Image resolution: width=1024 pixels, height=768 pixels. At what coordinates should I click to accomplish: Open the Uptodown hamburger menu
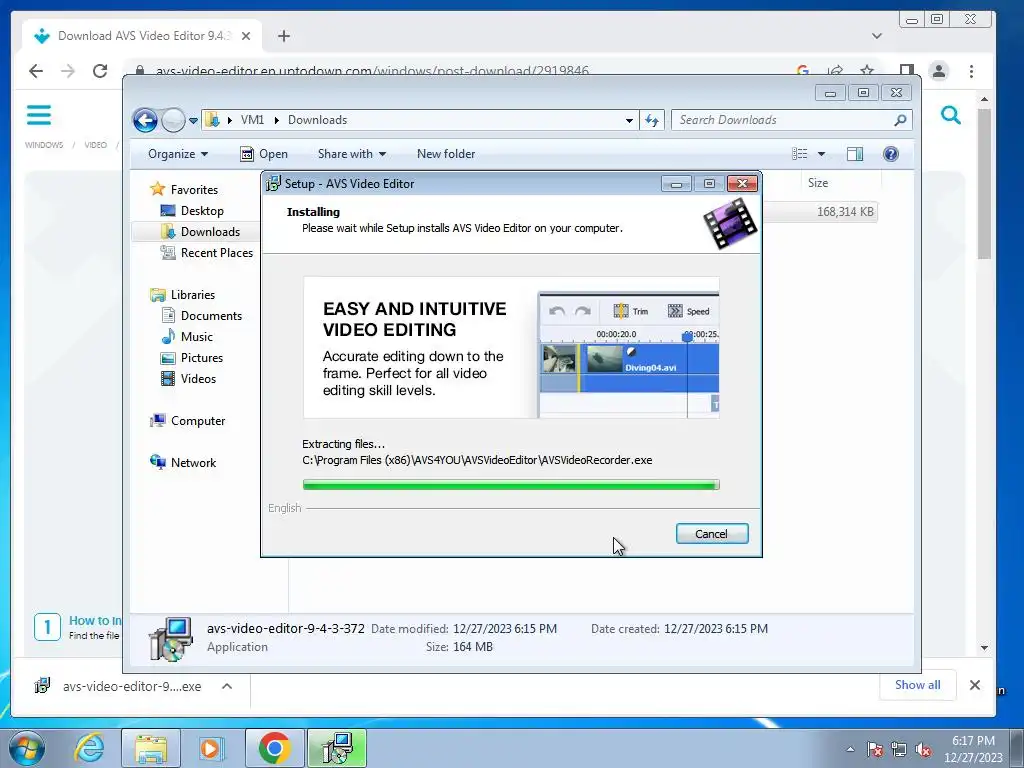[39, 115]
